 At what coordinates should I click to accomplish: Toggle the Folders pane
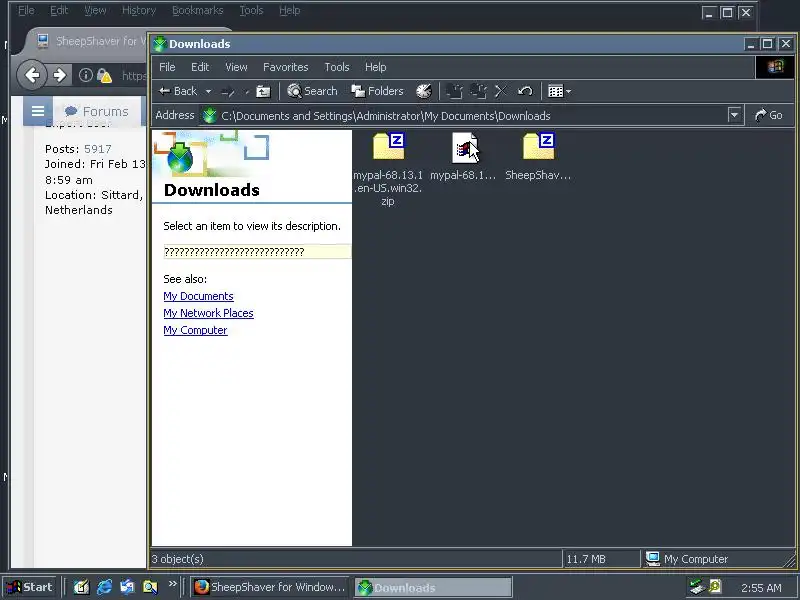(x=378, y=91)
